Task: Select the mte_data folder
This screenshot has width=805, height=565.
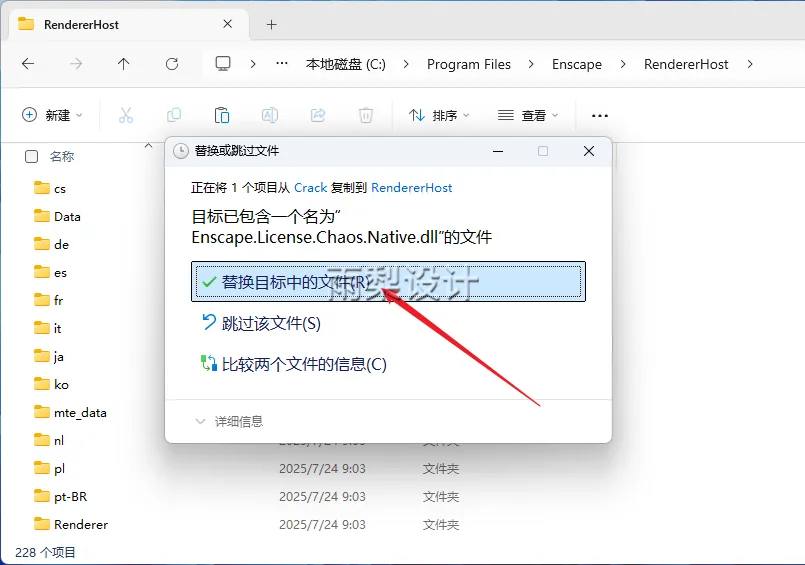Action: tap(70, 413)
